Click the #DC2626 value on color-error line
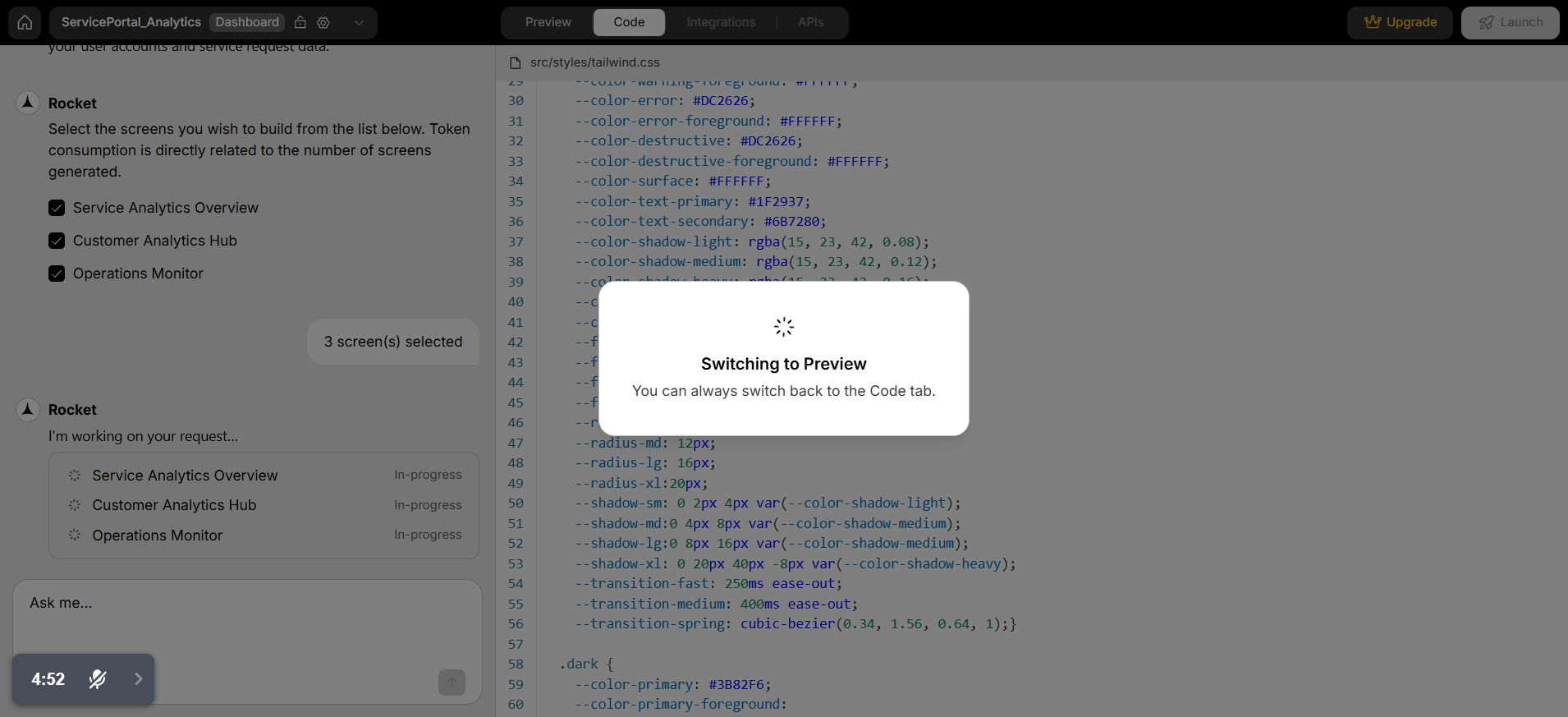1568x717 pixels. 721,101
